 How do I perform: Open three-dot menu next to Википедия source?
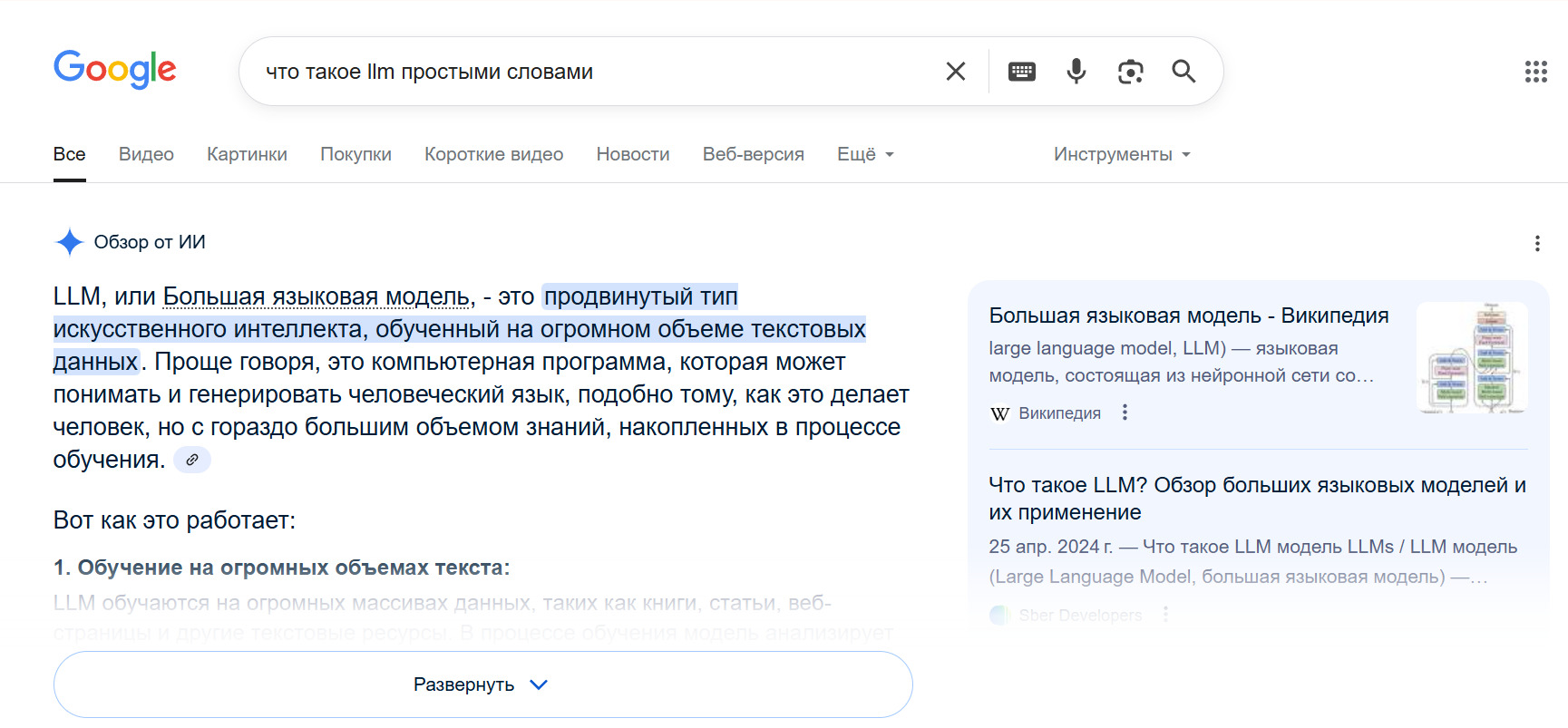pyautogui.click(x=1125, y=413)
